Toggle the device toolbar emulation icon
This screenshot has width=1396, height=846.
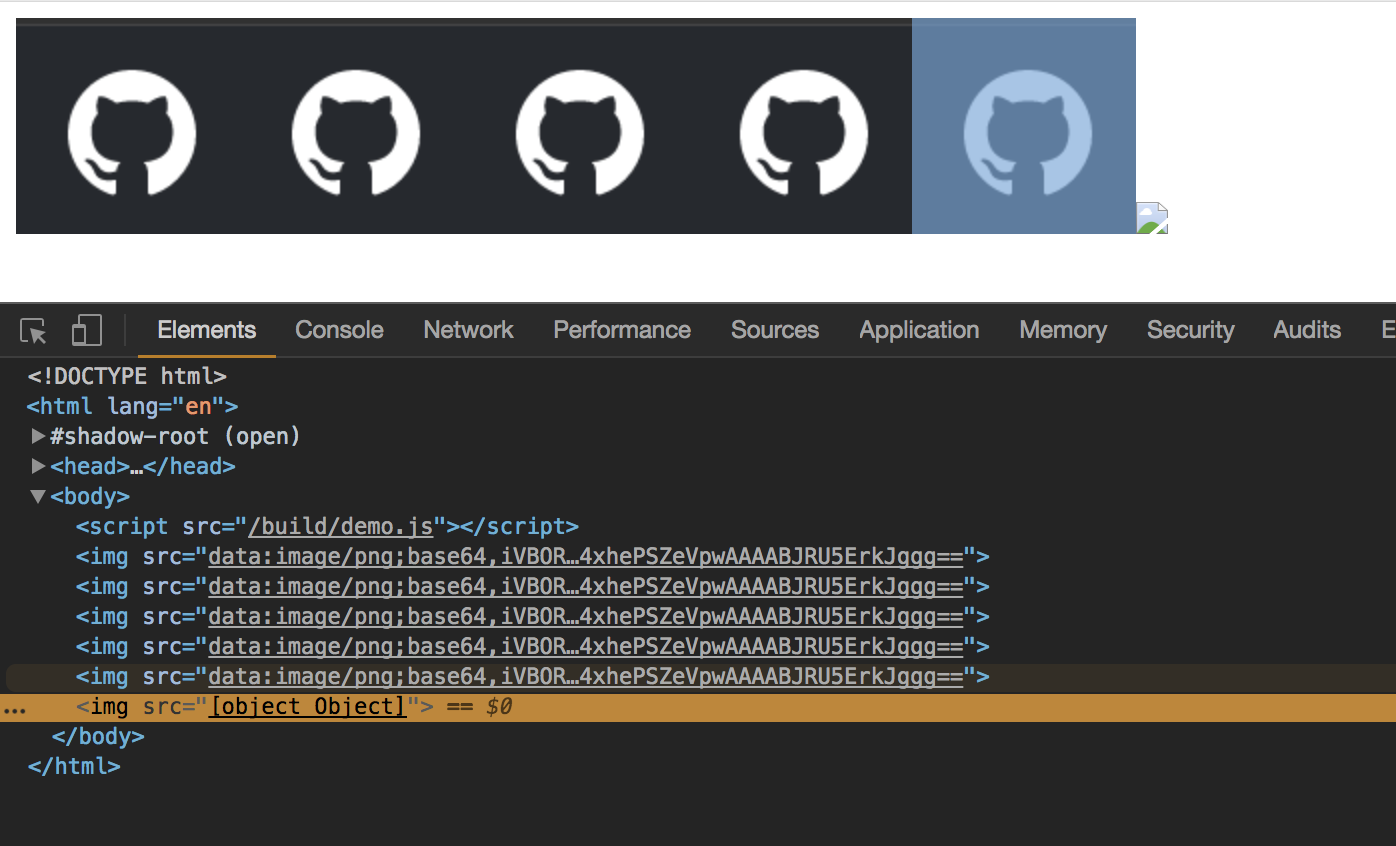pos(86,329)
